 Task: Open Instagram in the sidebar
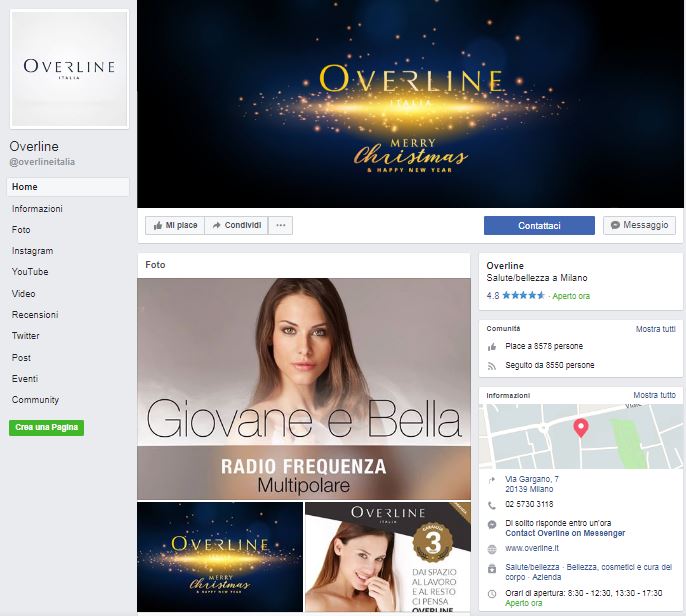pyautogui.click(x=32, y=251)
